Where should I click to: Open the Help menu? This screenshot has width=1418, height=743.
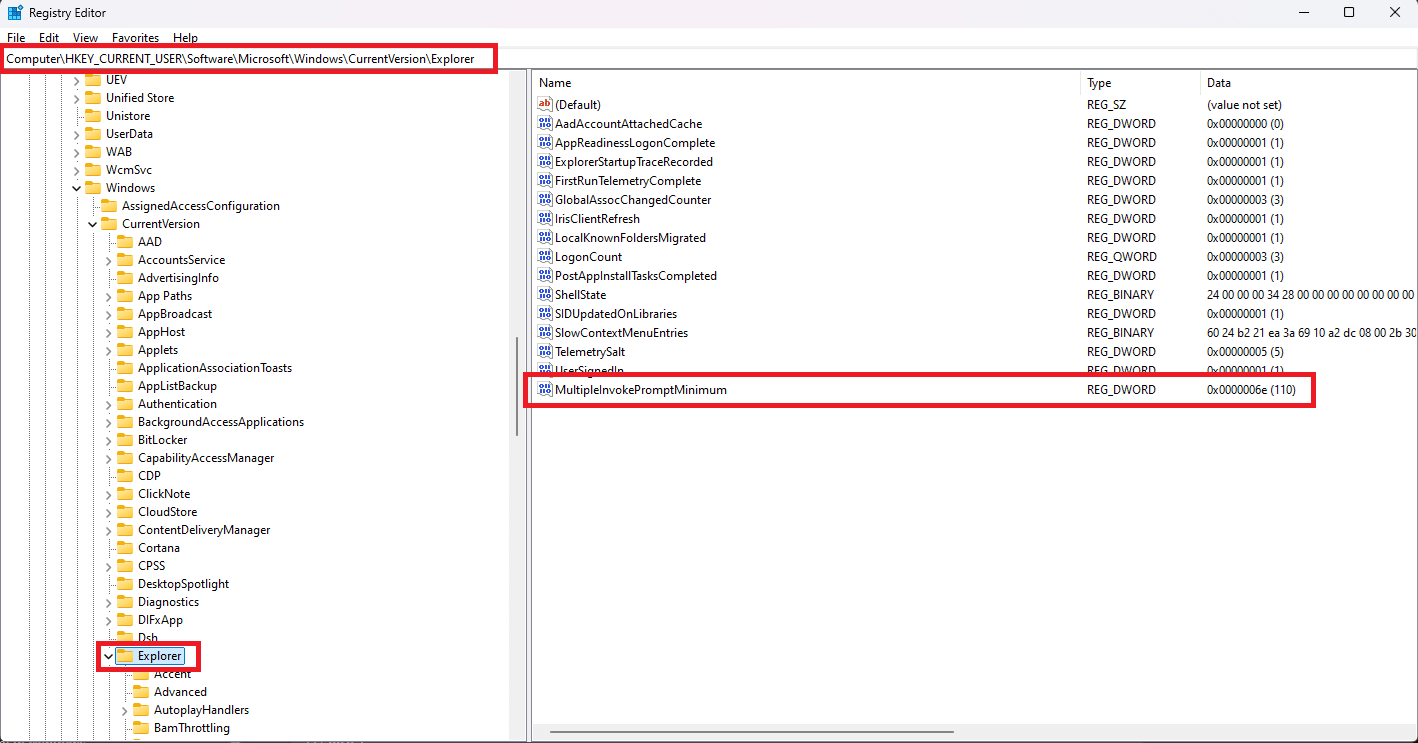pos(185,38)
